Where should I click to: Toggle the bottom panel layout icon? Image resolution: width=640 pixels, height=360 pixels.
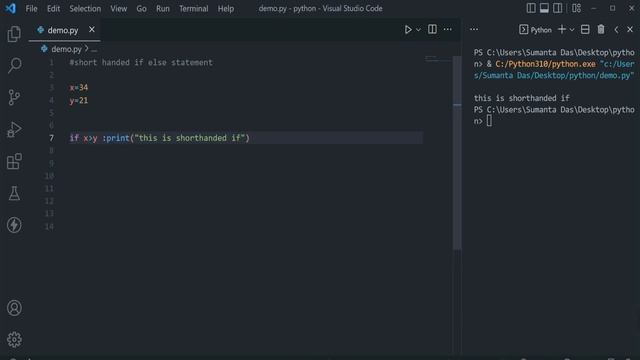pyautogui.click(x=544, y=8)
